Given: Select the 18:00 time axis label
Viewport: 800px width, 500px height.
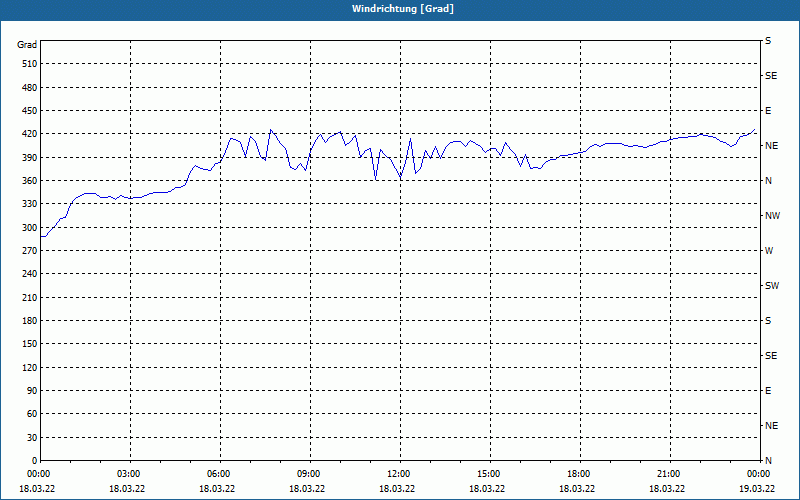Looking at the screenshot, I should point(580,474).
